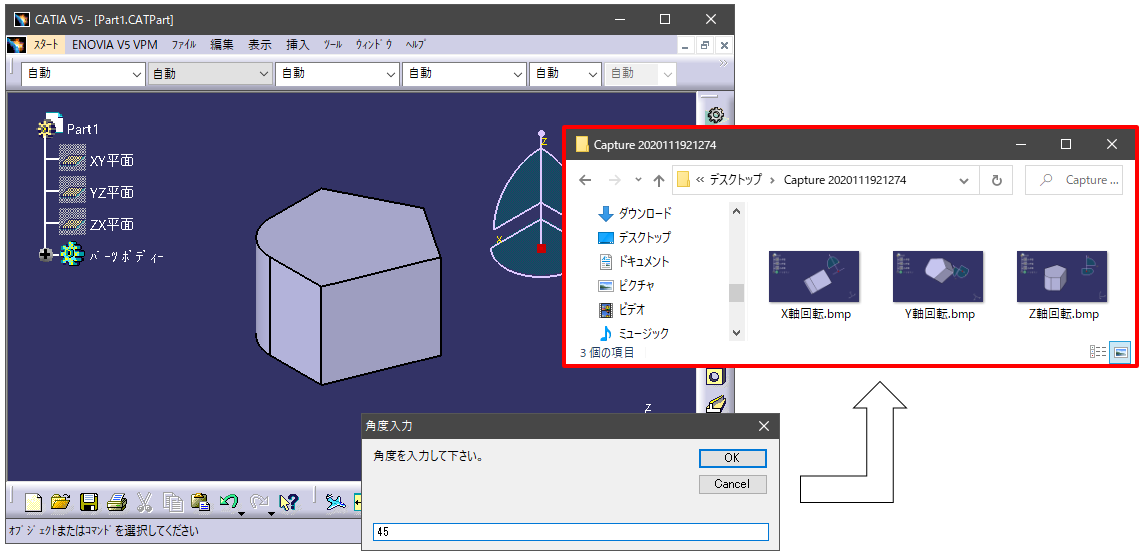Viewport: 1145px width, 558px height.
Task: Open recent locations chevron in Explorer
Action: click(x=637, y=180)
